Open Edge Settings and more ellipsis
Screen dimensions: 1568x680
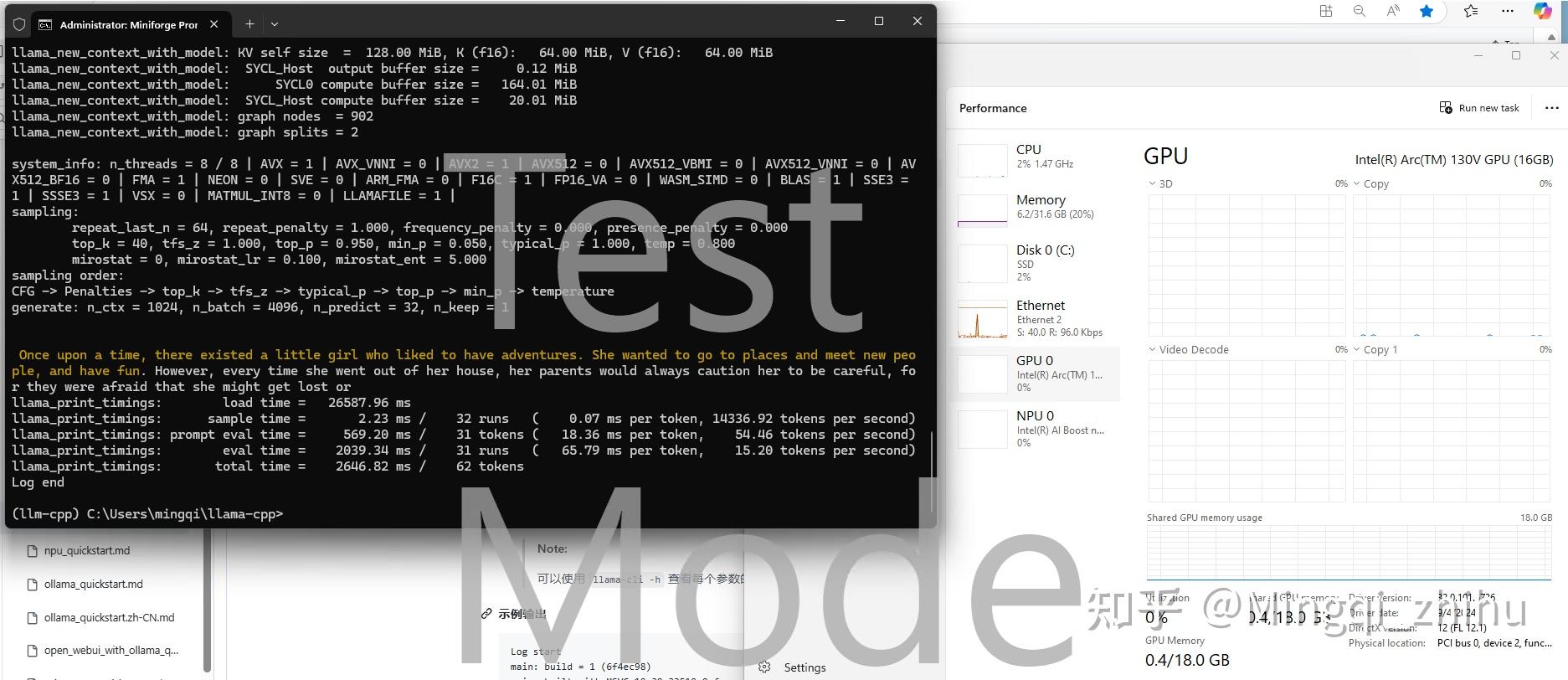point(1508,11)
